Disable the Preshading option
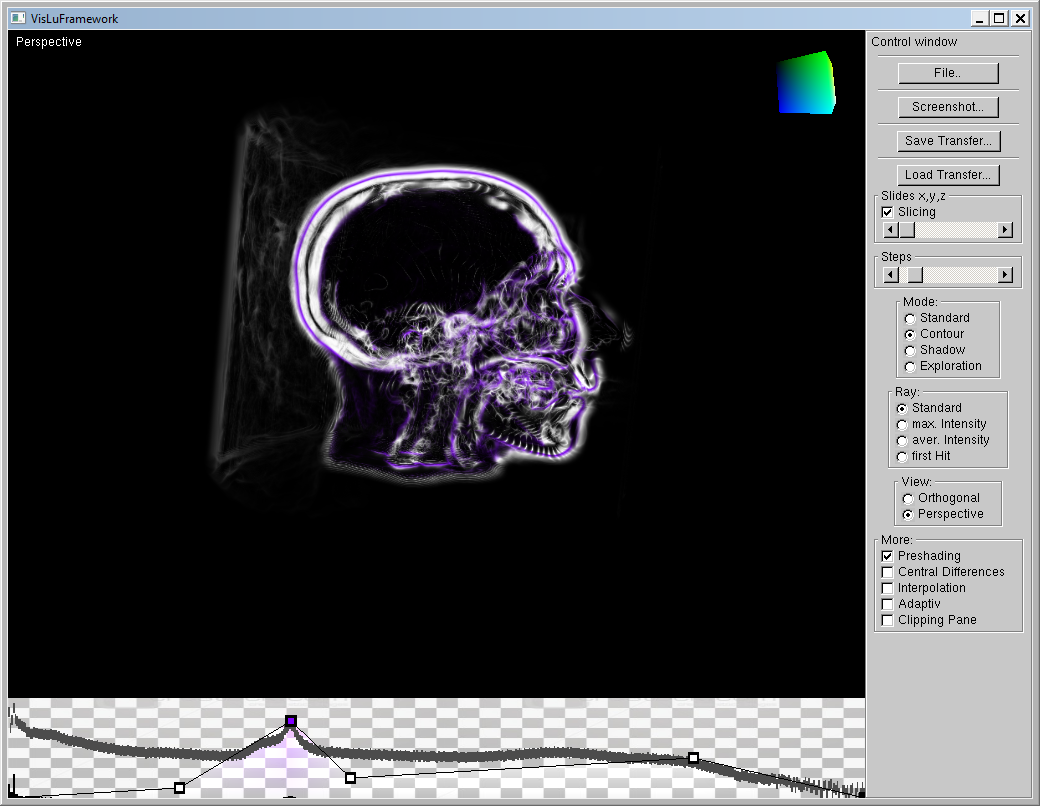Viewport: 1040px width, 806px height. [887, 556]
